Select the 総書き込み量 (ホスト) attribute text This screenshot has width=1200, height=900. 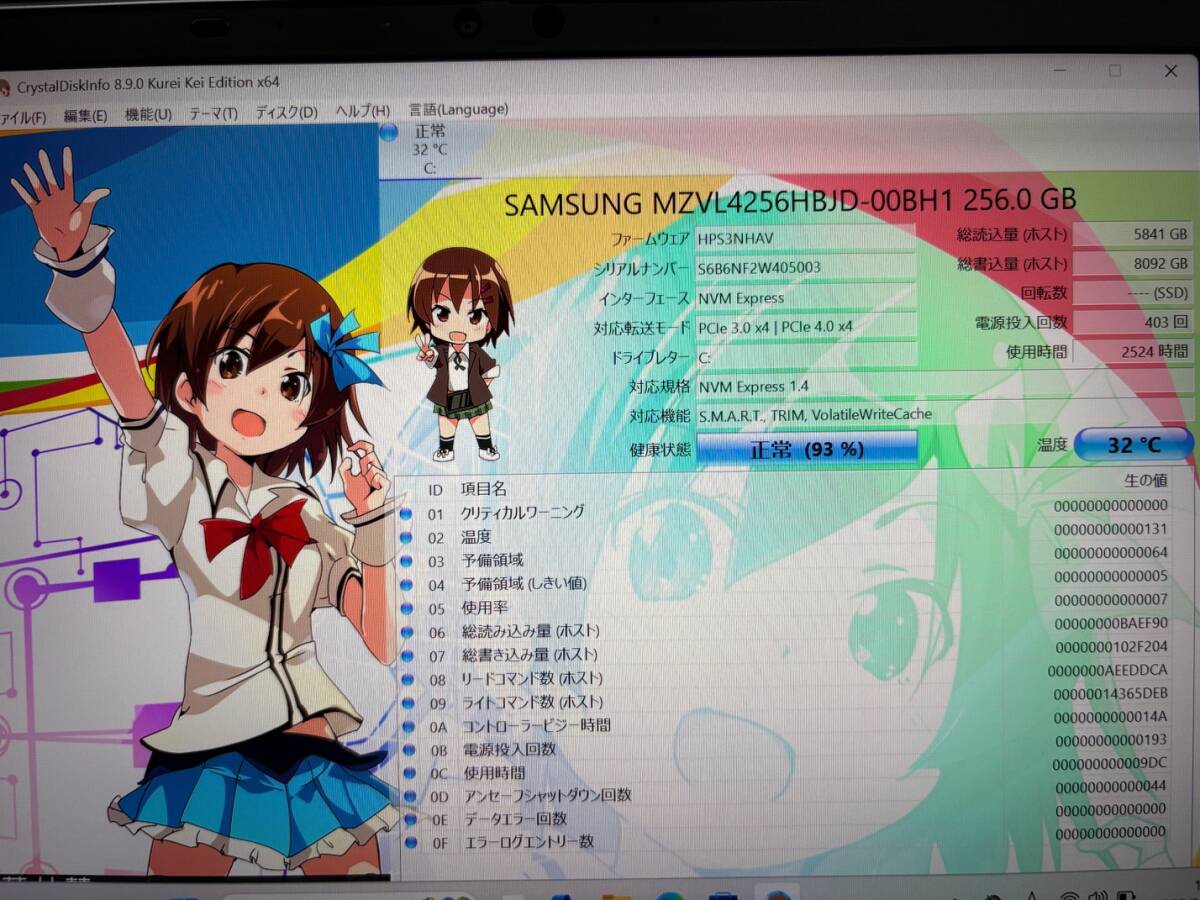[529, 655]
